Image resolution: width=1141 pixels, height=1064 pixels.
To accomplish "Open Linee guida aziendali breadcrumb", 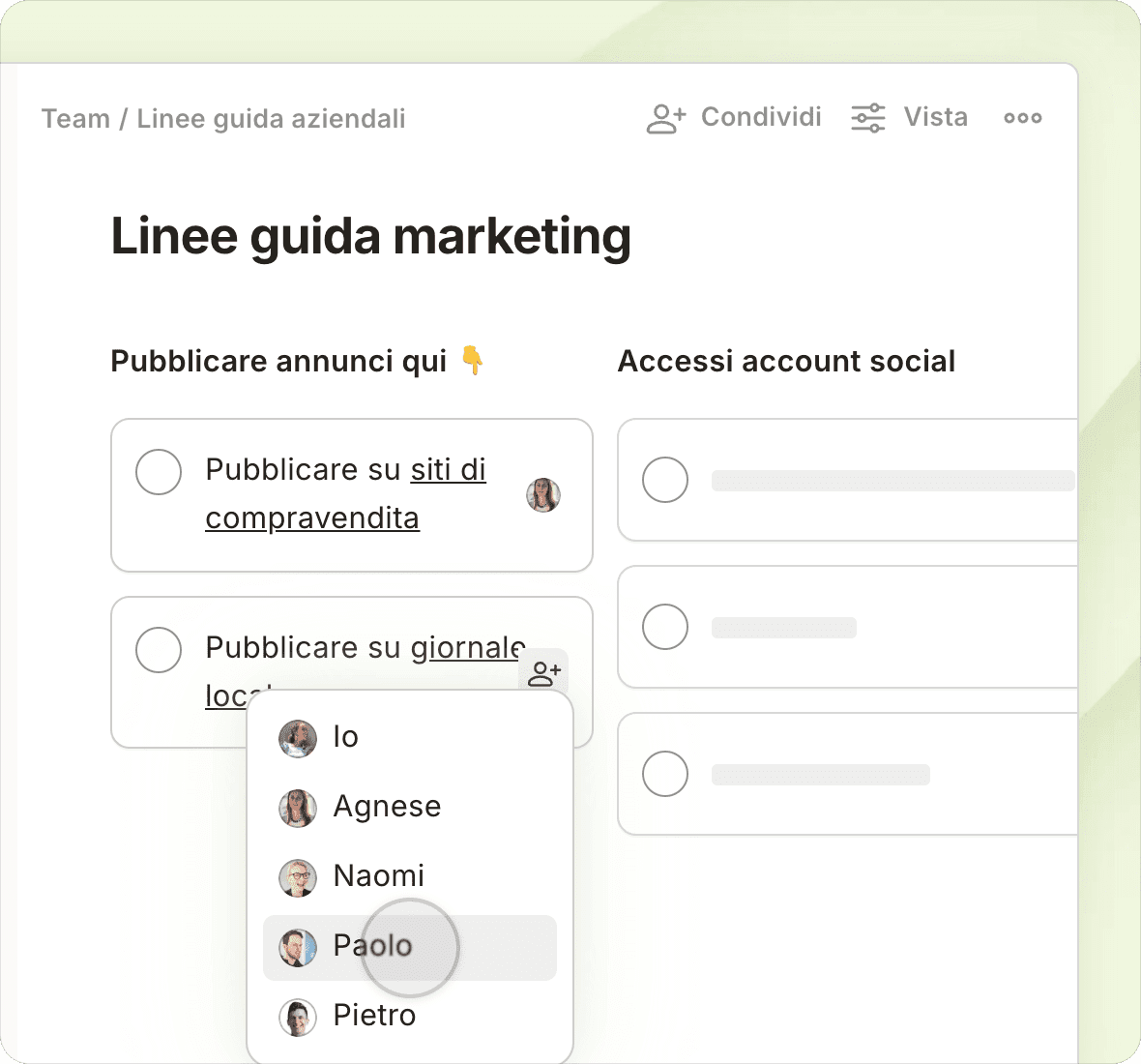I will pyautogui.click(x=271, y=119).
